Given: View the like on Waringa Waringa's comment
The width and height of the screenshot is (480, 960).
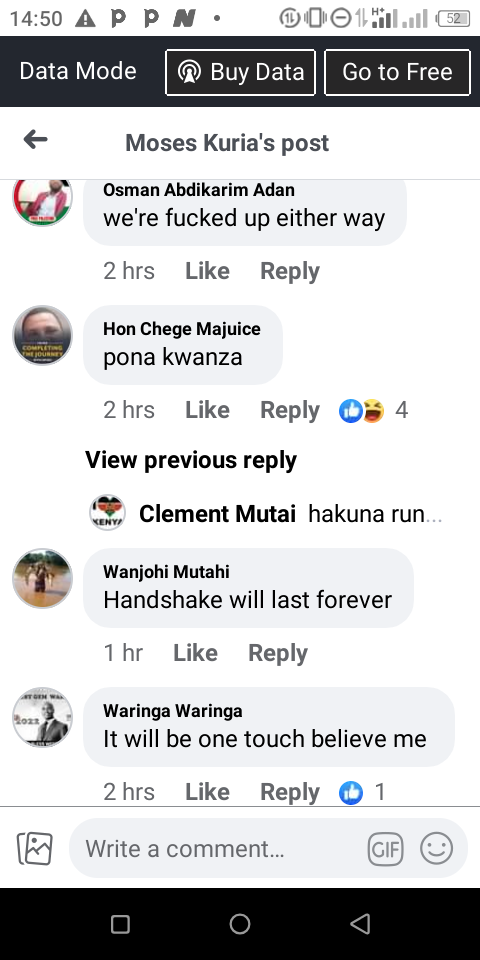Looking at the screenshot, I should 361,792.
